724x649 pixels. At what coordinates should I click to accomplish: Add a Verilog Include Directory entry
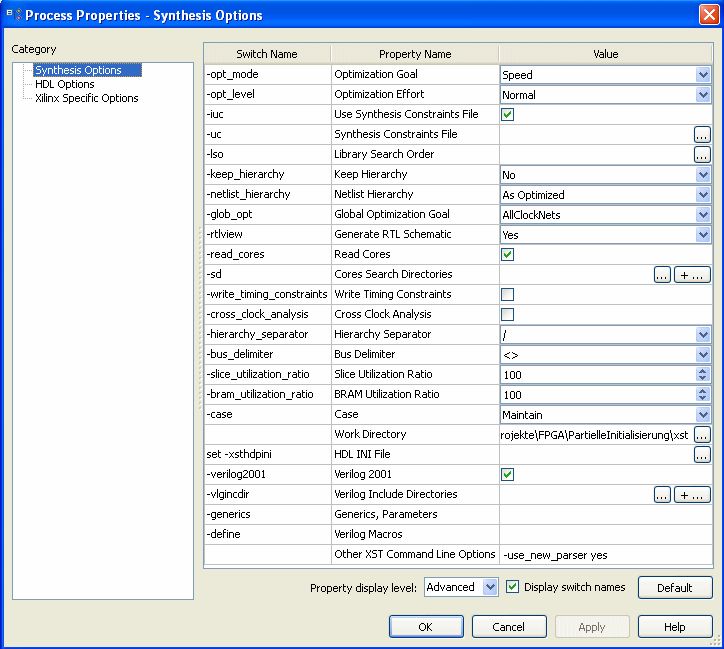click(x=692, y=494)
